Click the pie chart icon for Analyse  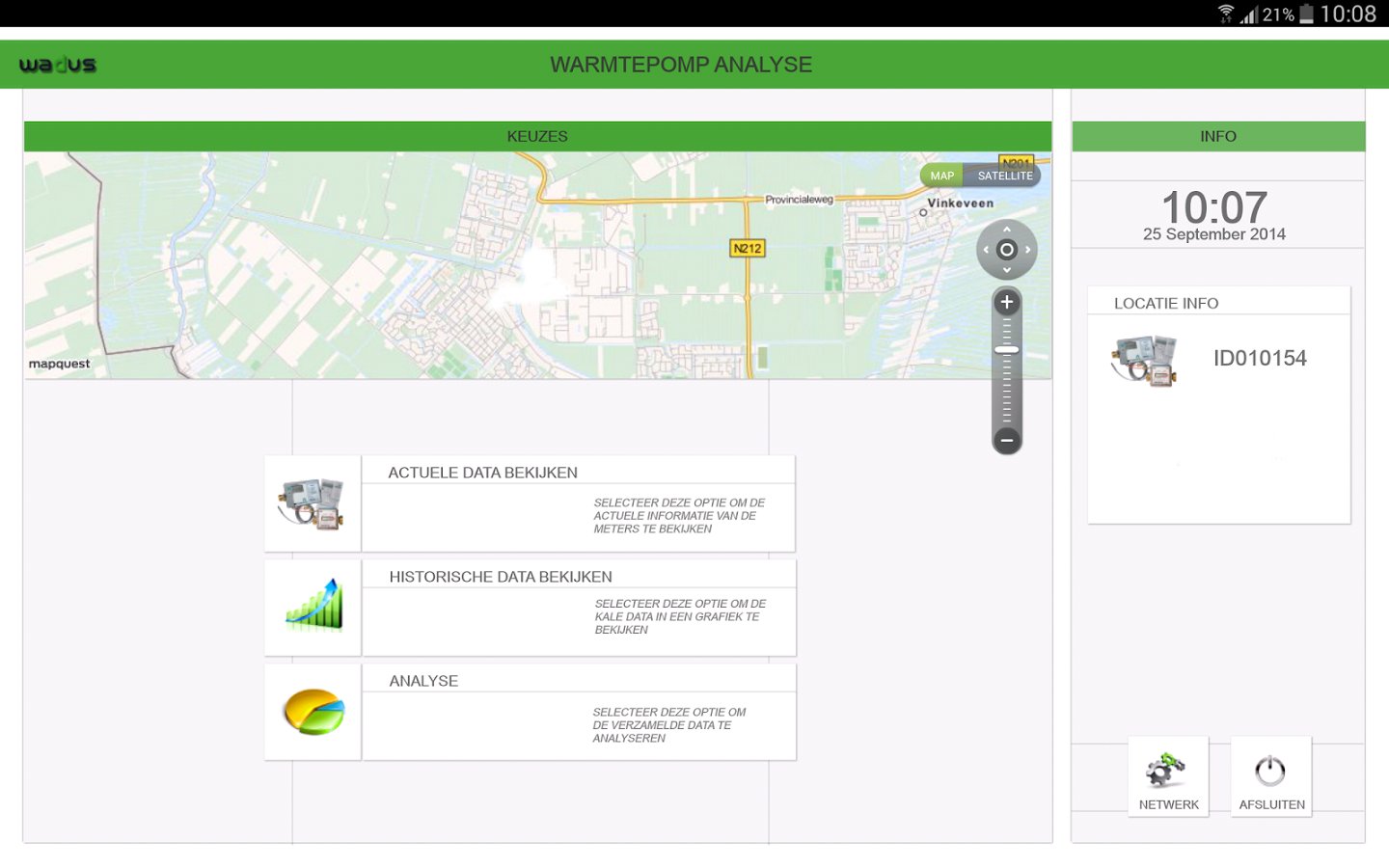click(x=313, y=712)
